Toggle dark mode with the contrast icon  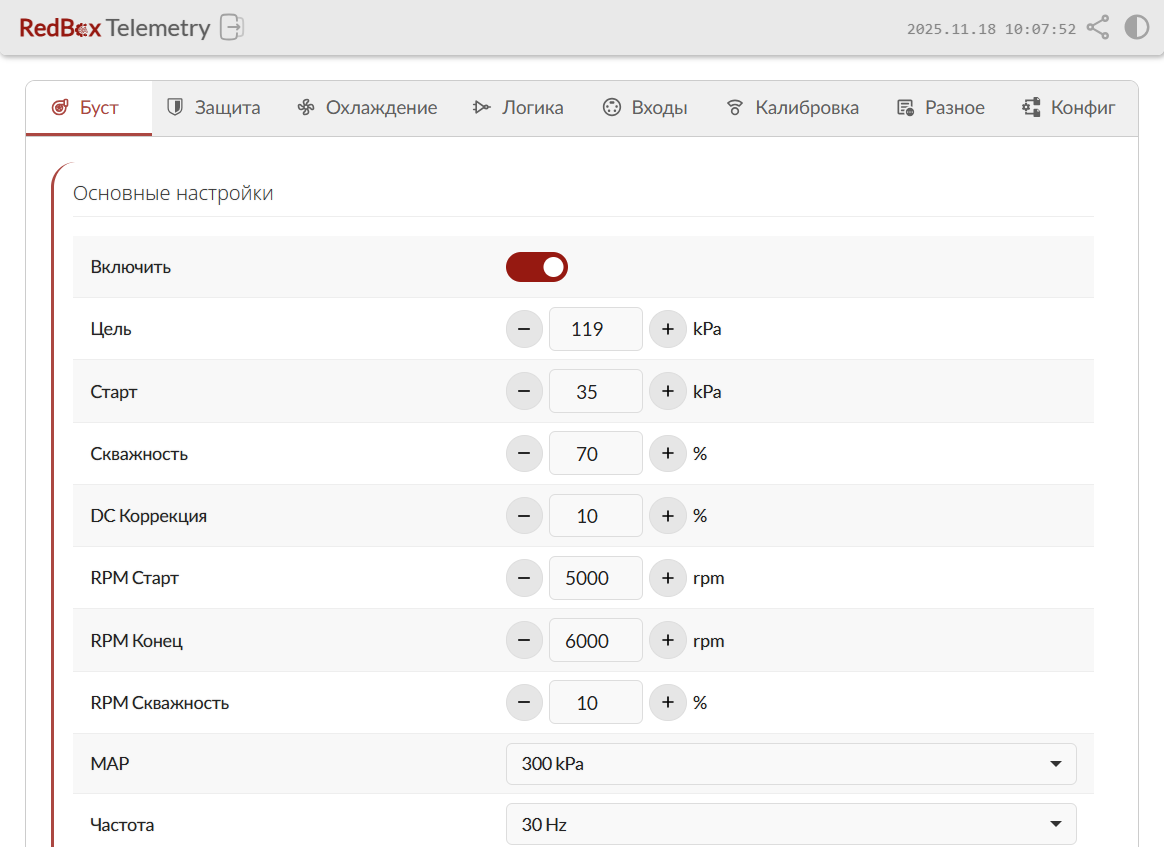[1136, 27]
